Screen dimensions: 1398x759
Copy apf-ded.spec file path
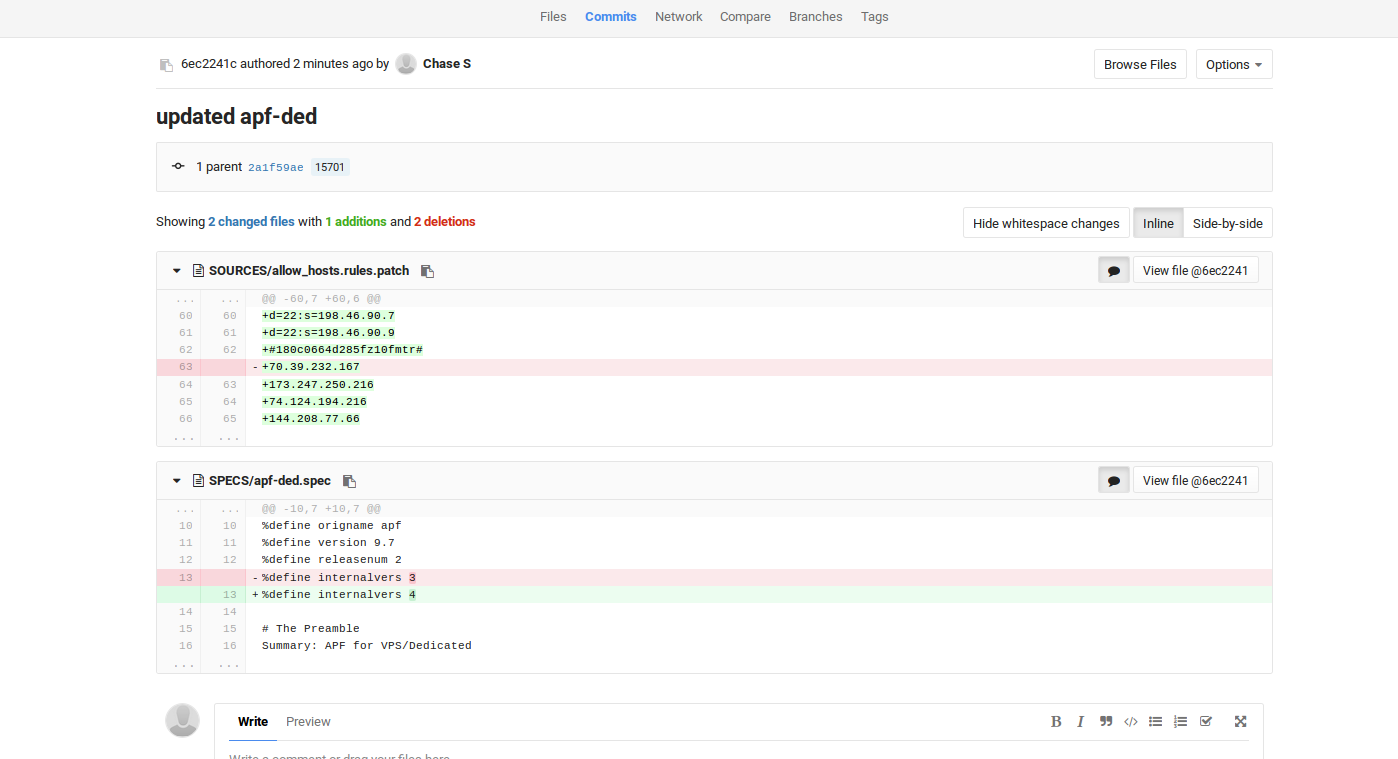tap(349, 481)
